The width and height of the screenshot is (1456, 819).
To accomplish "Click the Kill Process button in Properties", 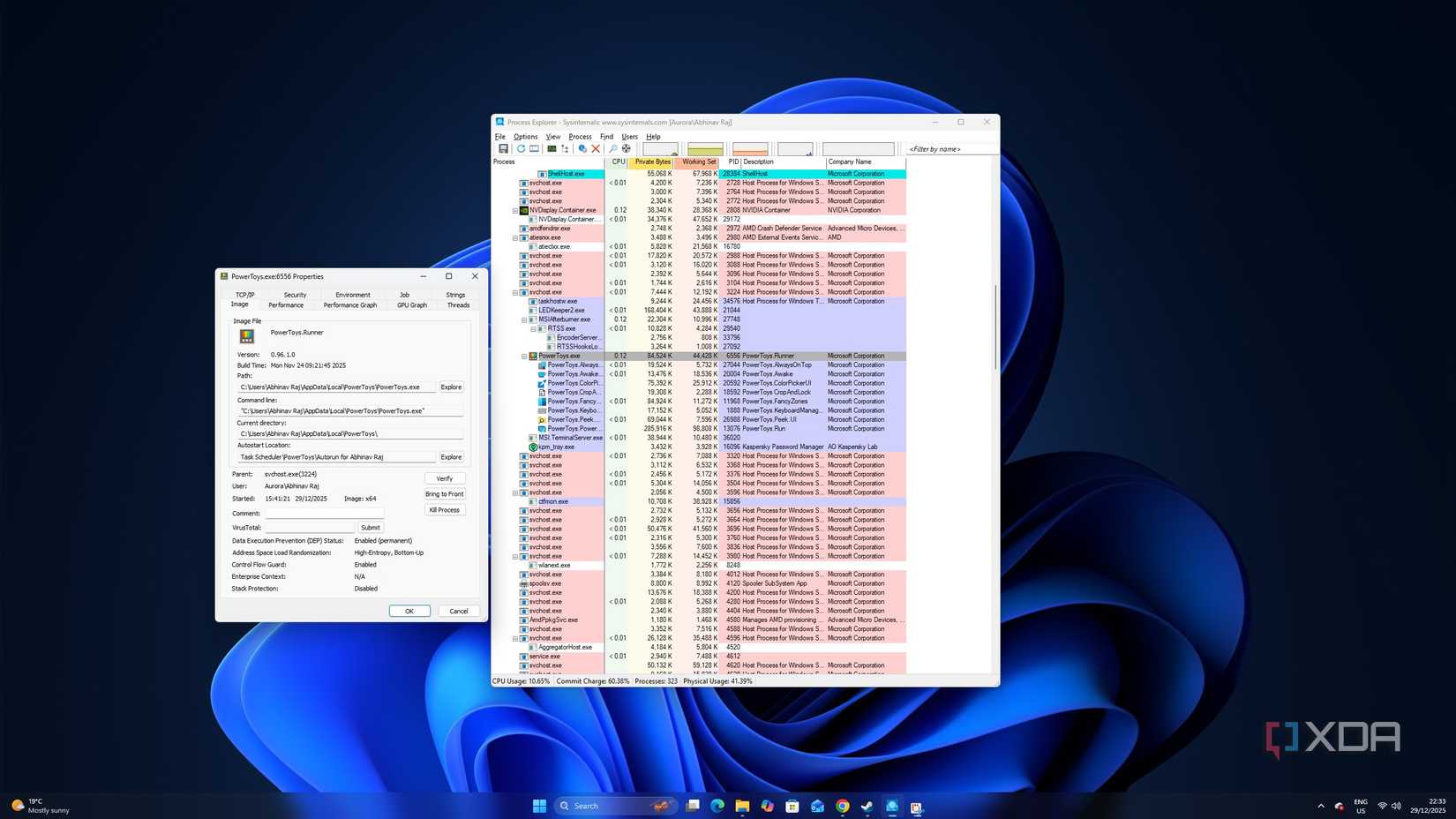I will tap(444, 510).
